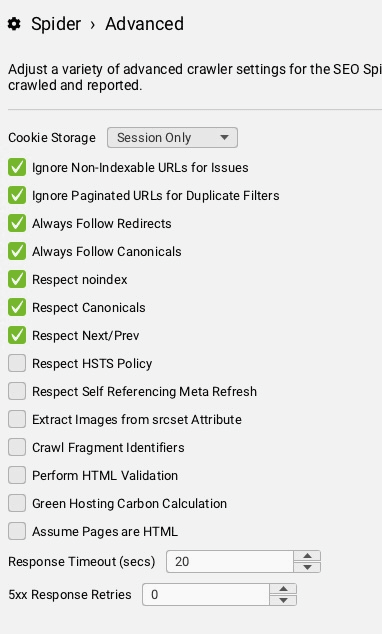382x634 pixels.
Task: Check Assume Pages are HTML
Action: [17, 531]
